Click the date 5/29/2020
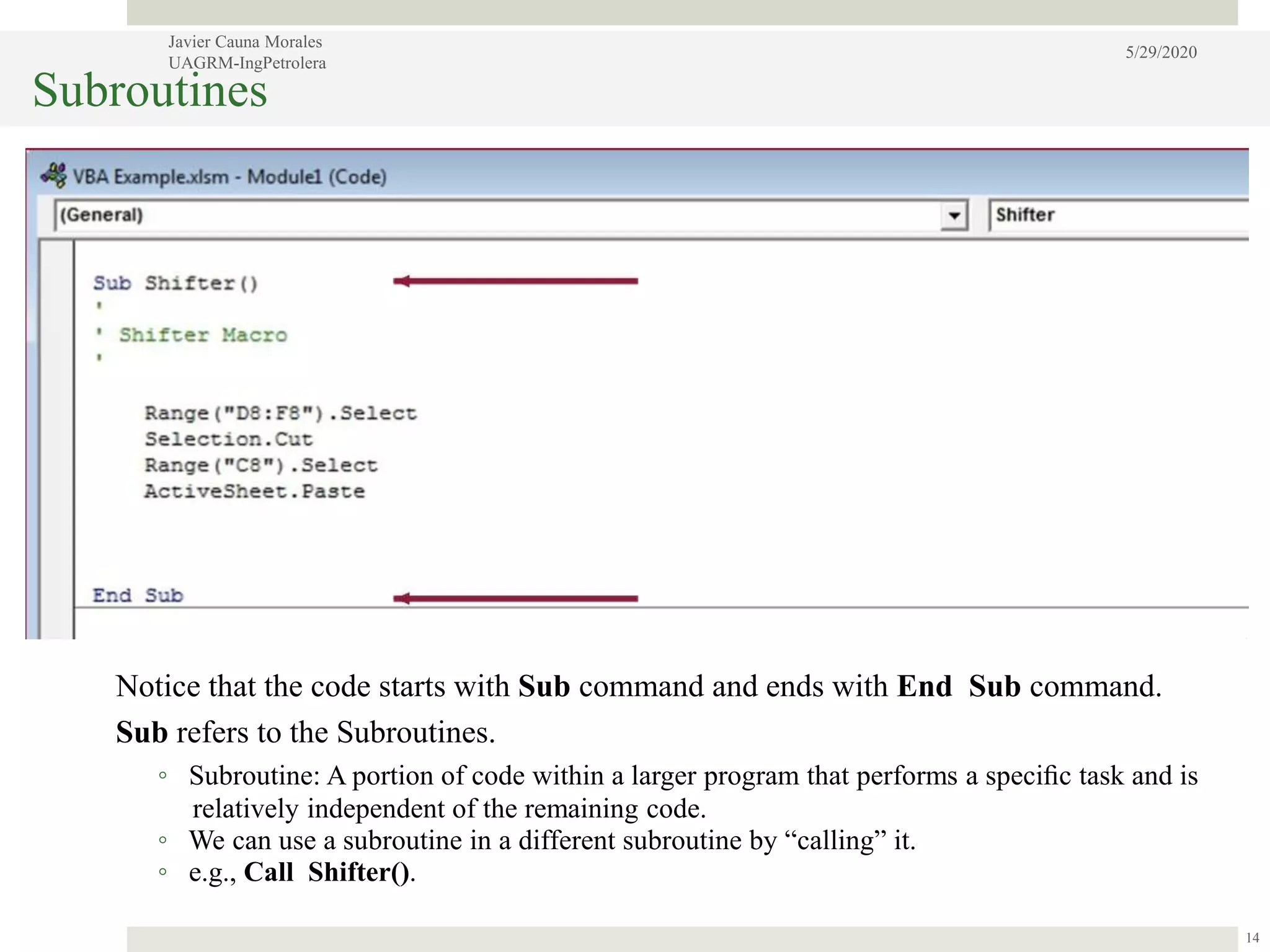This screenshot has width=1270, height=952. tap(1161, 52)
